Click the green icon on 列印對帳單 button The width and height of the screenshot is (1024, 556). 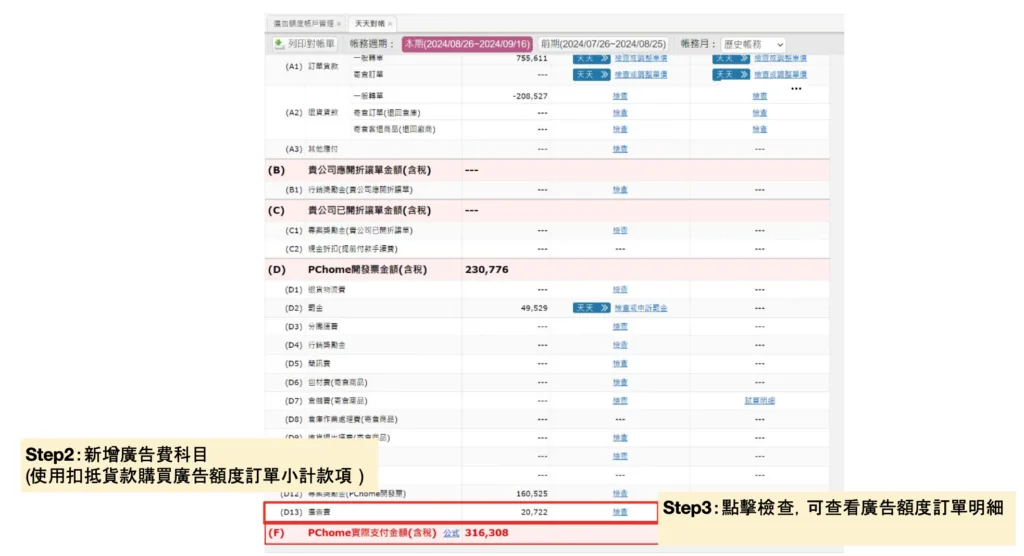pos(279,44)
